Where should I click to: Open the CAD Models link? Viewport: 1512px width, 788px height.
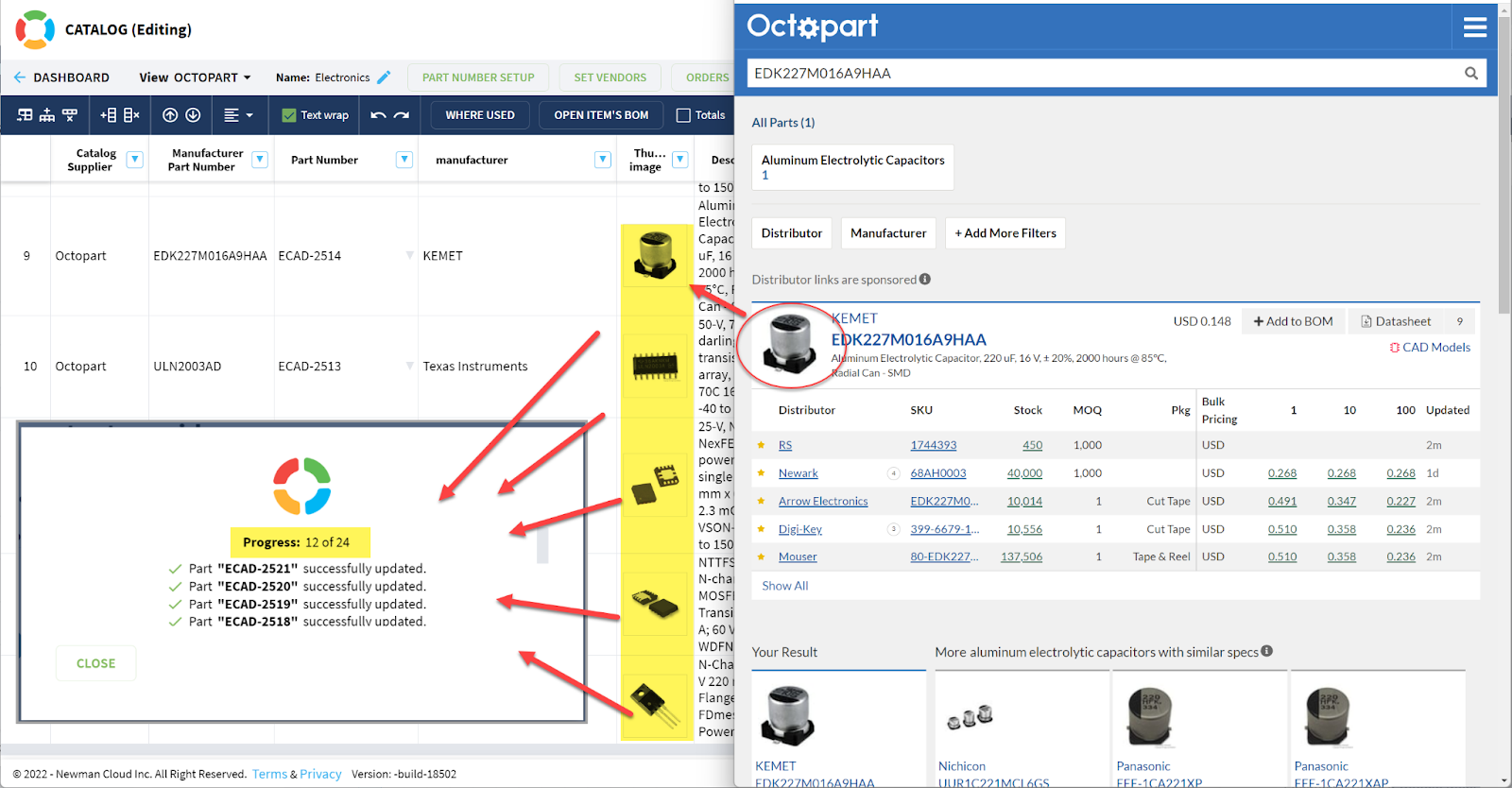tap(1430, 348)
